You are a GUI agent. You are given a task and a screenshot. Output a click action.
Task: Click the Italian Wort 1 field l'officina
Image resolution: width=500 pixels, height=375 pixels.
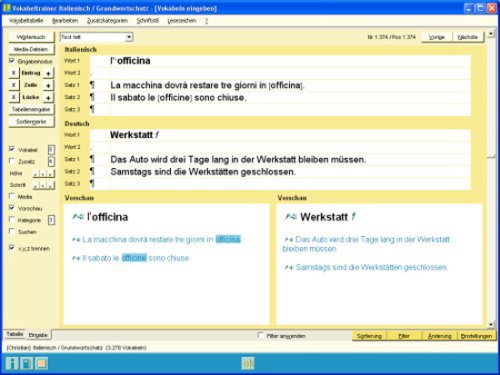290,61
